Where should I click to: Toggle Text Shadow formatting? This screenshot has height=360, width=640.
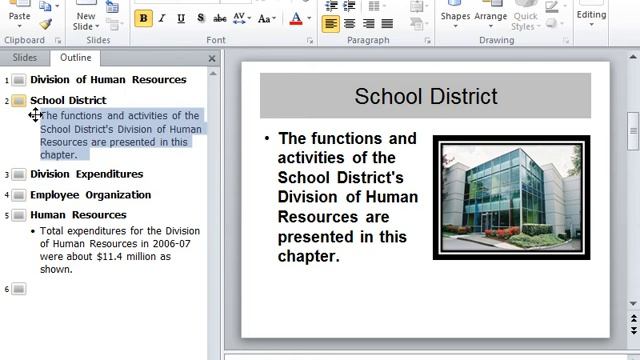200,18
